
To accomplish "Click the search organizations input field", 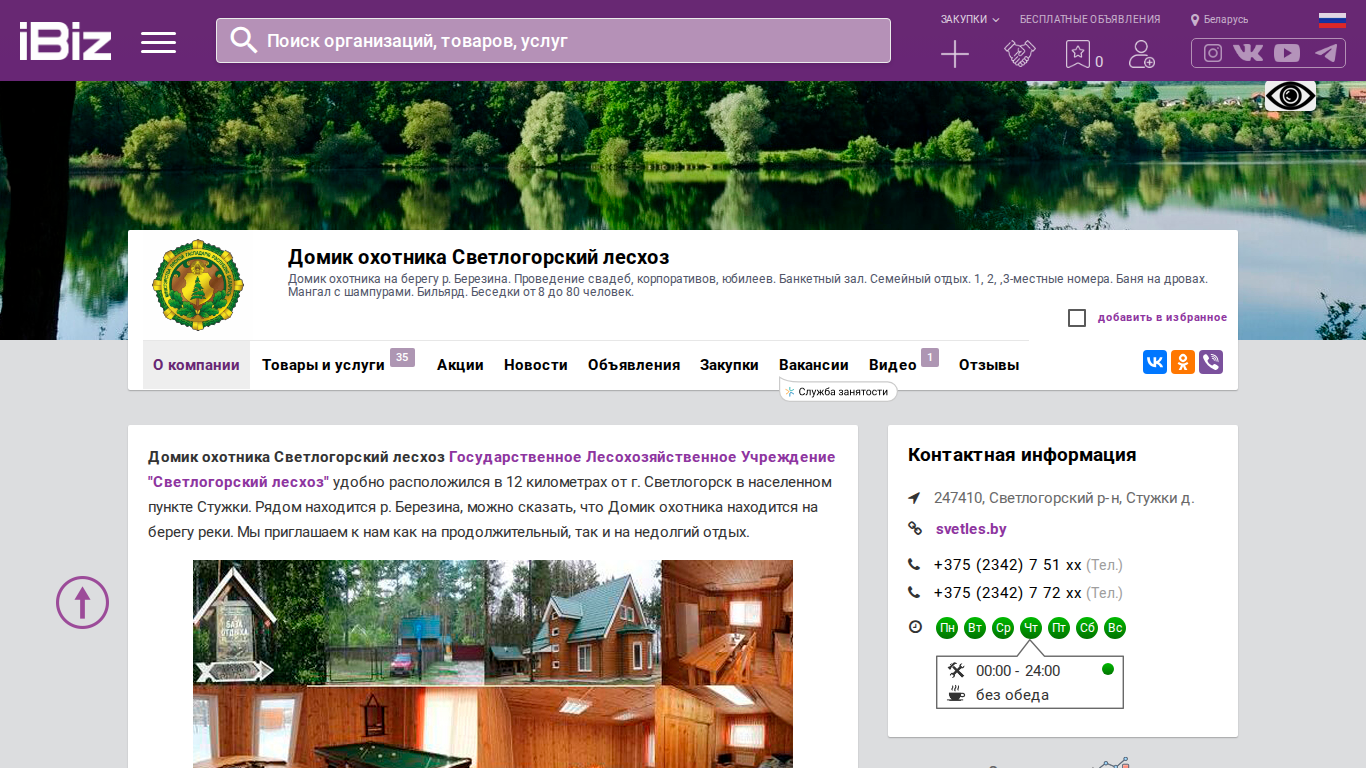I will (553, 40).
